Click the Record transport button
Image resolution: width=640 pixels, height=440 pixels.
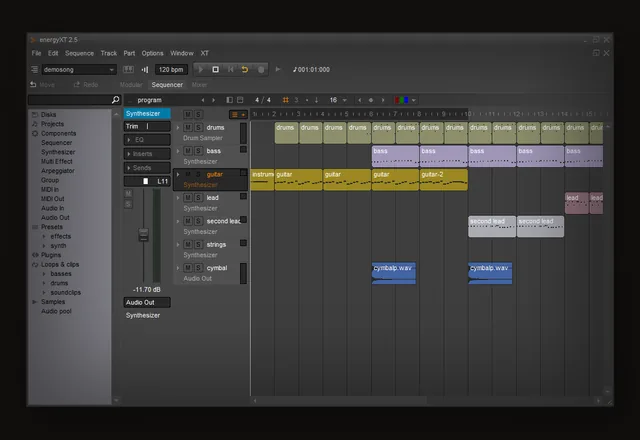pos(261,69)
